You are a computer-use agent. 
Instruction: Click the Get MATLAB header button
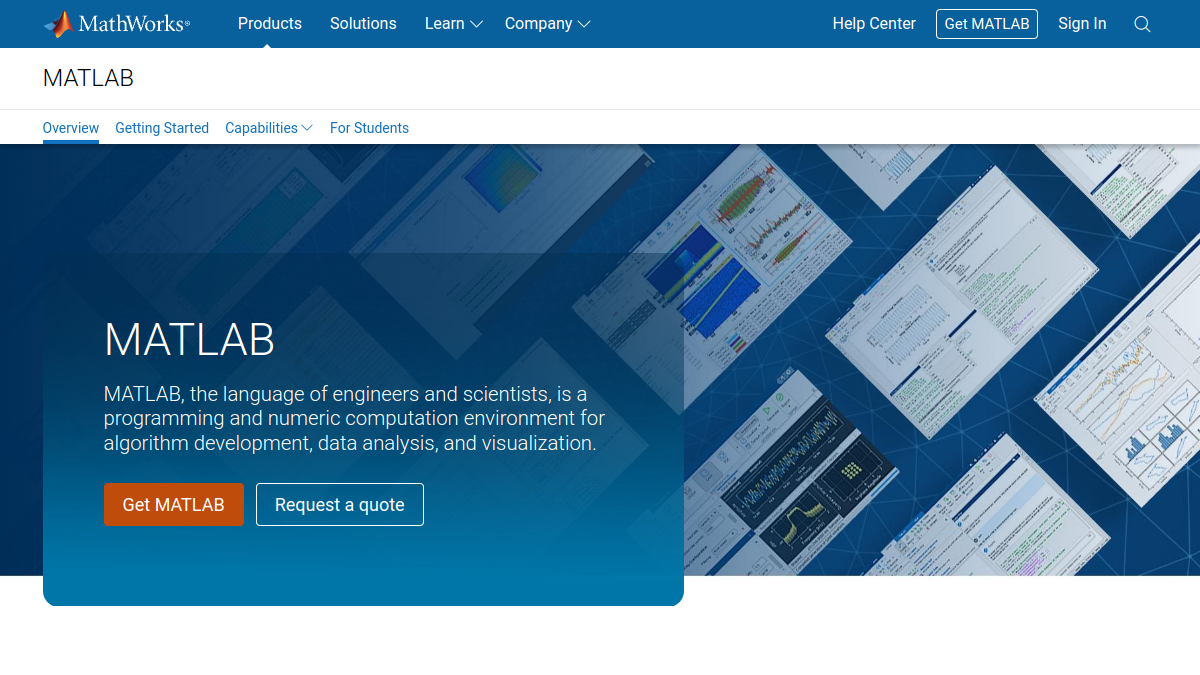(987, 24)
